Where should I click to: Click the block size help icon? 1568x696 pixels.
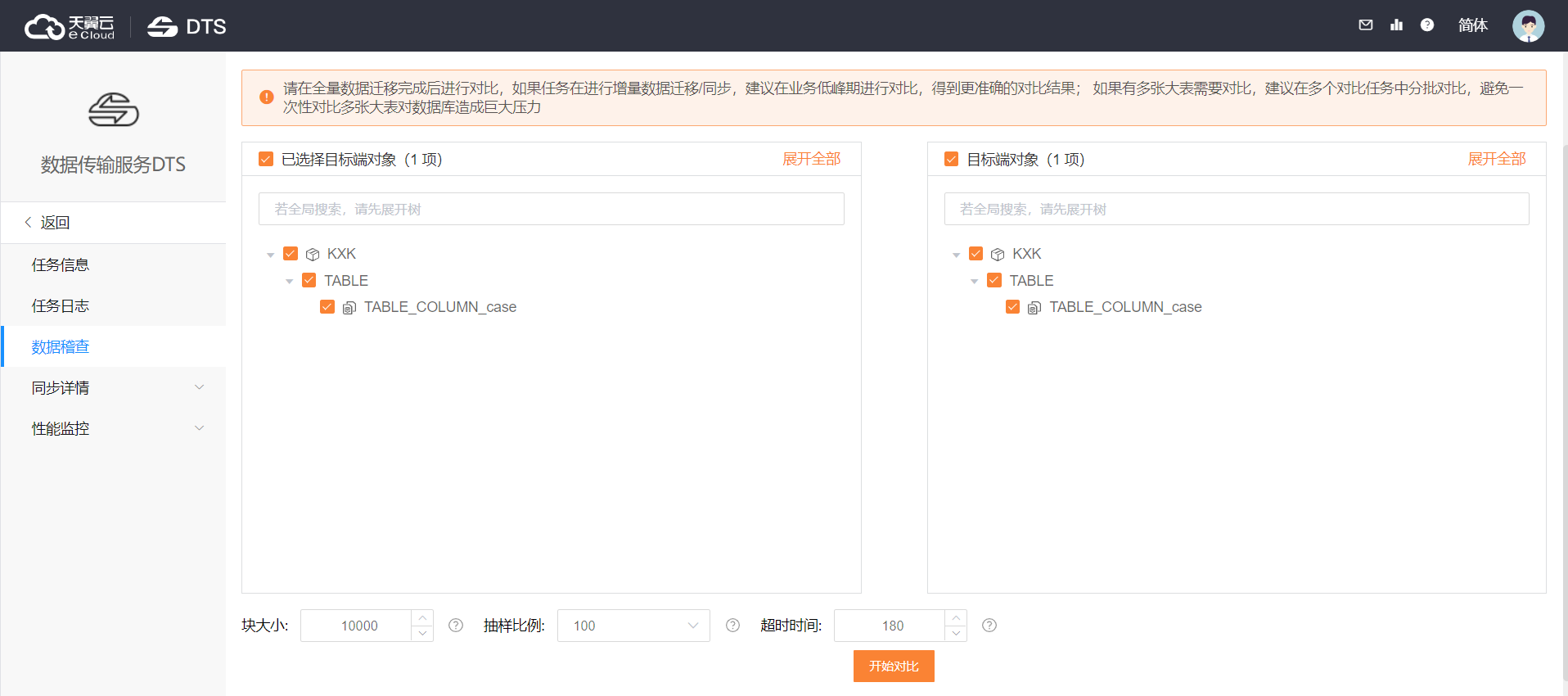pos(456,626)
